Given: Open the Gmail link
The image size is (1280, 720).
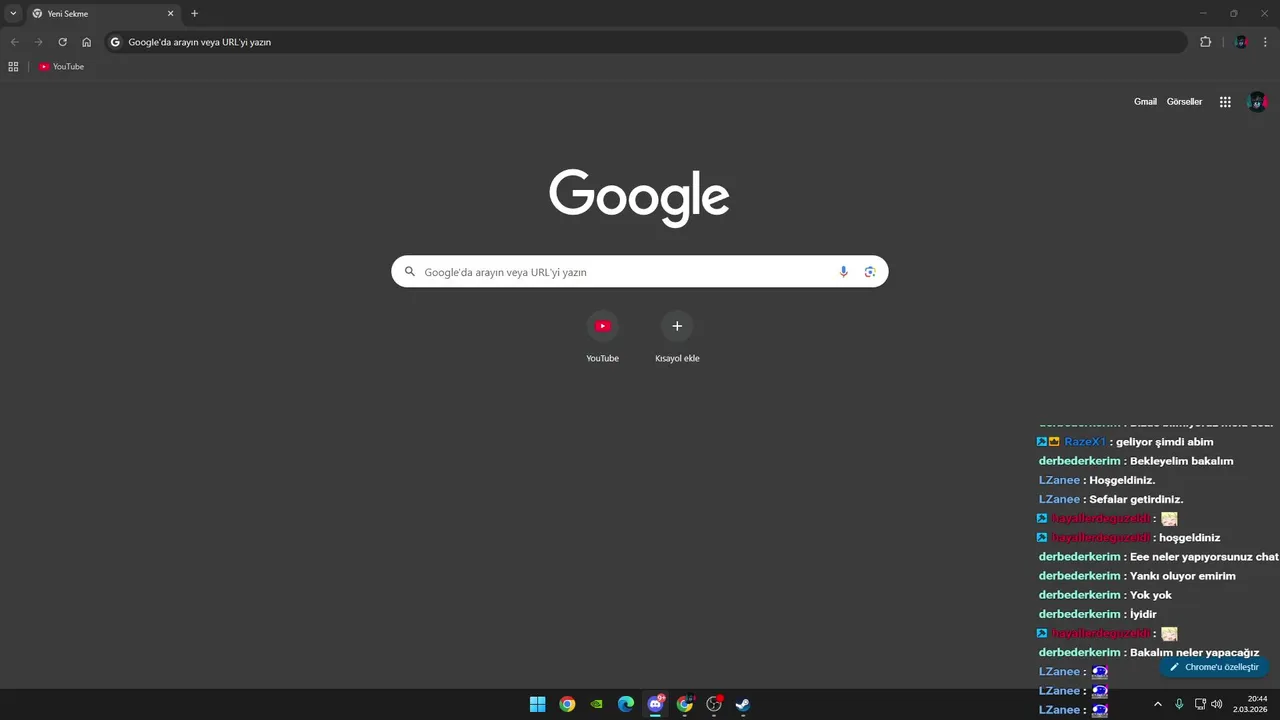Looking at the screenshot, I should coord(1145,102).
